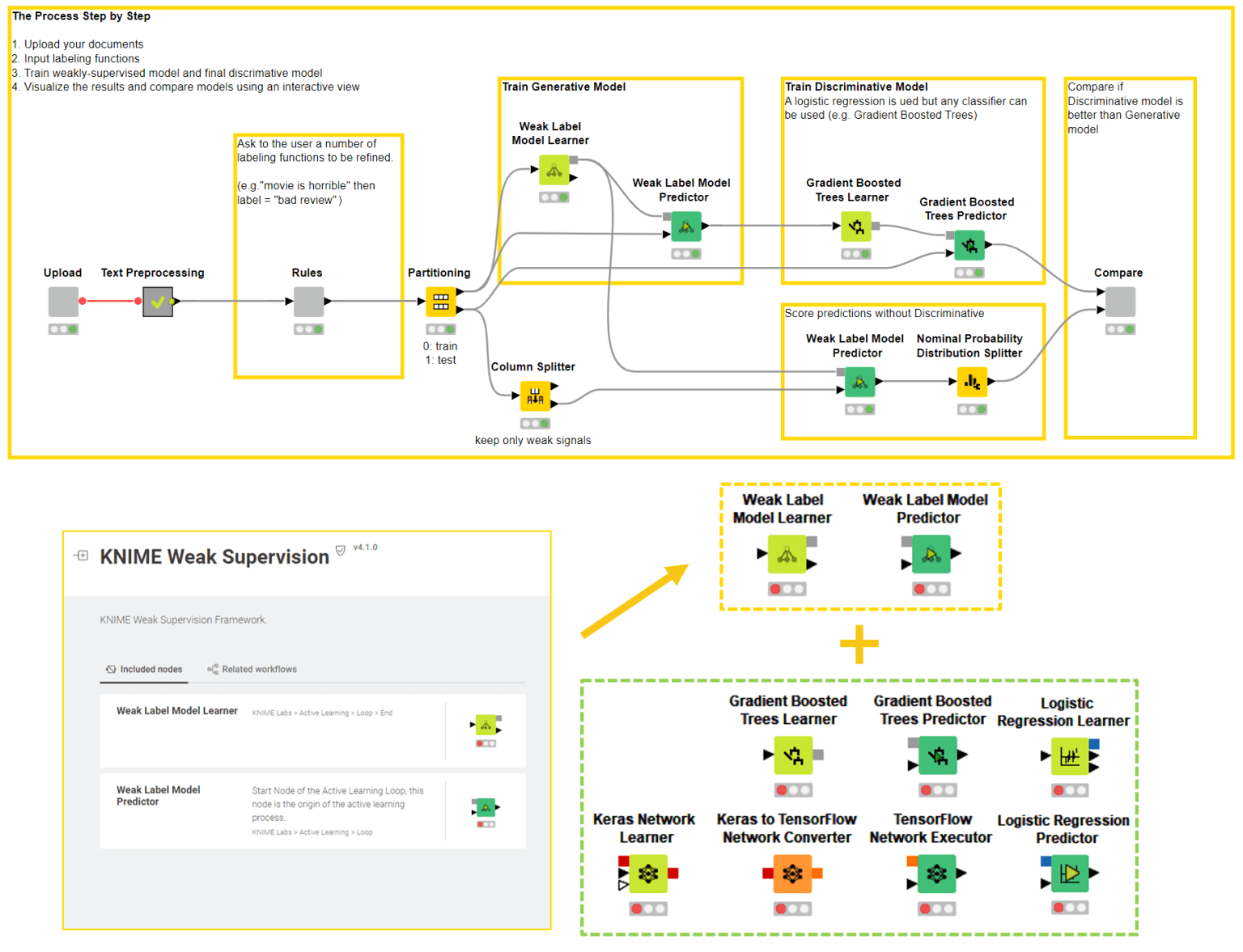The height and width of the screenshot is (952, 1243).
Task: Select Gradient Boosted Trees Learner in Train Discriminative Model box
Action: 856,226
